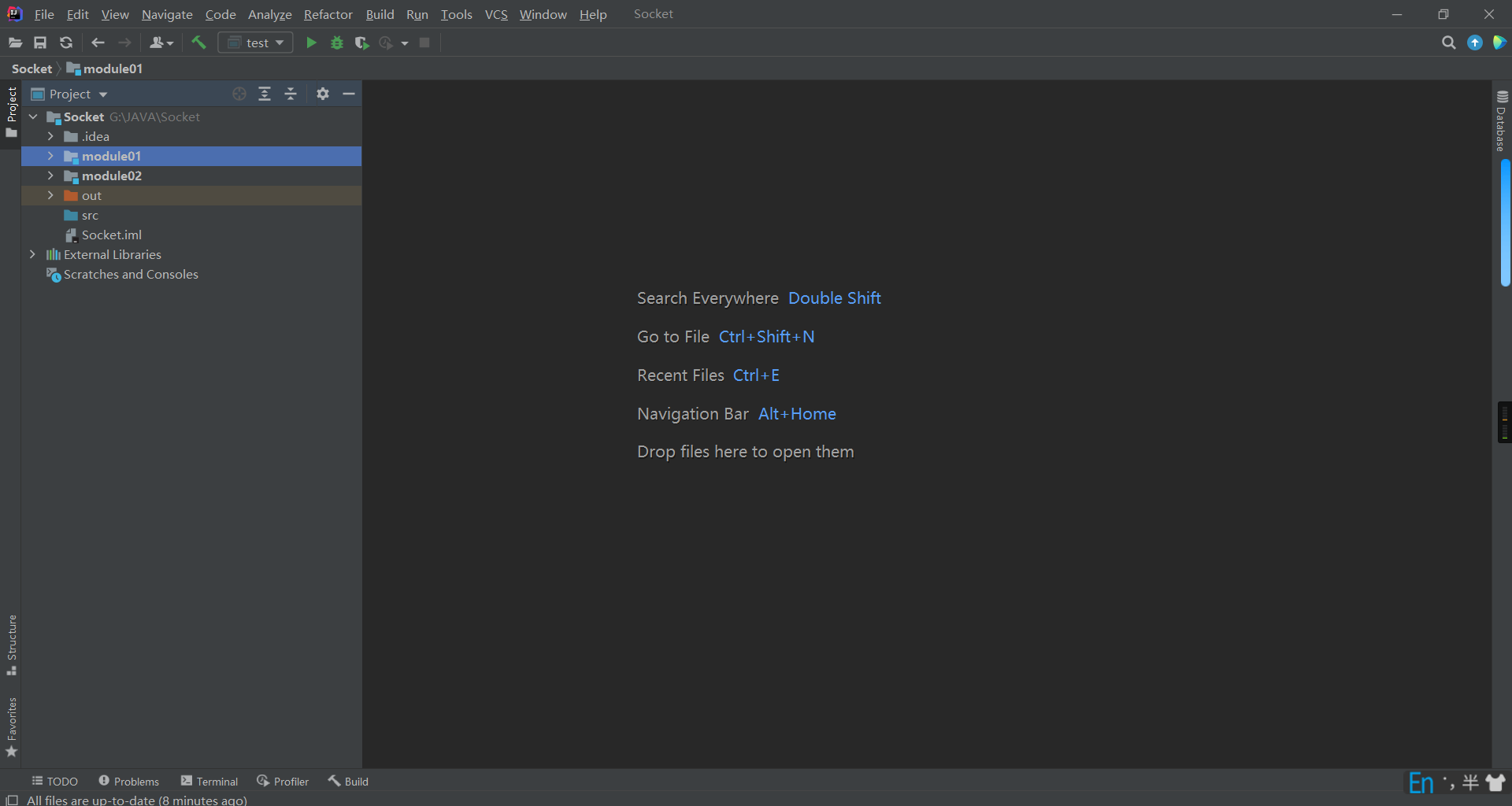The height and width of the screenshot is (806, 1512).
Task: Click the Ctrl+Shift+N shortcut text
Action: click(767, 337)
